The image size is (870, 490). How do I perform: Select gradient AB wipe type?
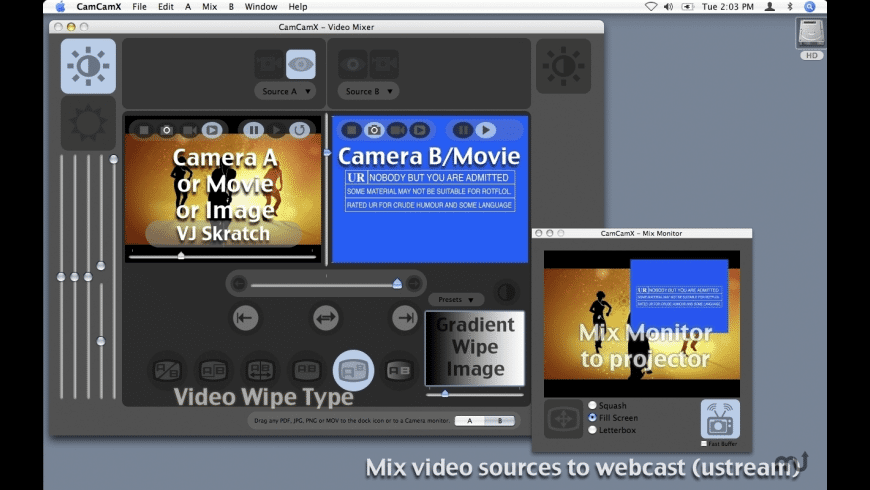pos(399,370)
